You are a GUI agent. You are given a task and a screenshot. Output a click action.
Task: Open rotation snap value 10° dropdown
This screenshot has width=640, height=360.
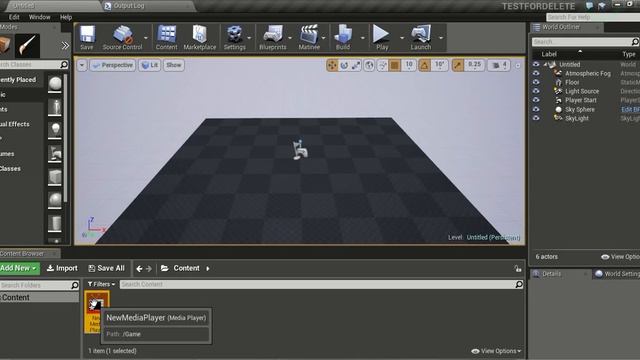click(440, 65)
